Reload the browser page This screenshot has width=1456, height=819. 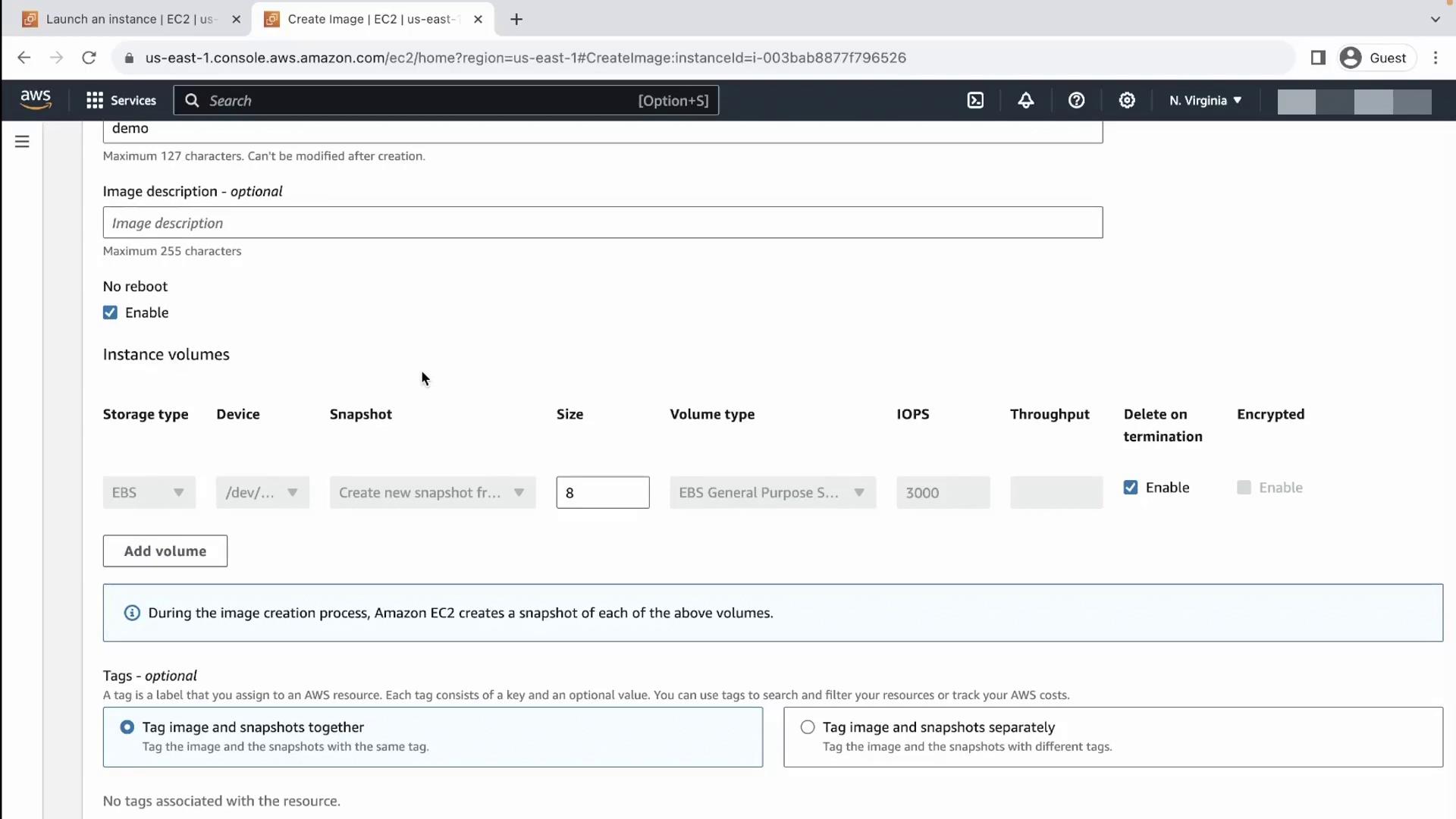89,58
